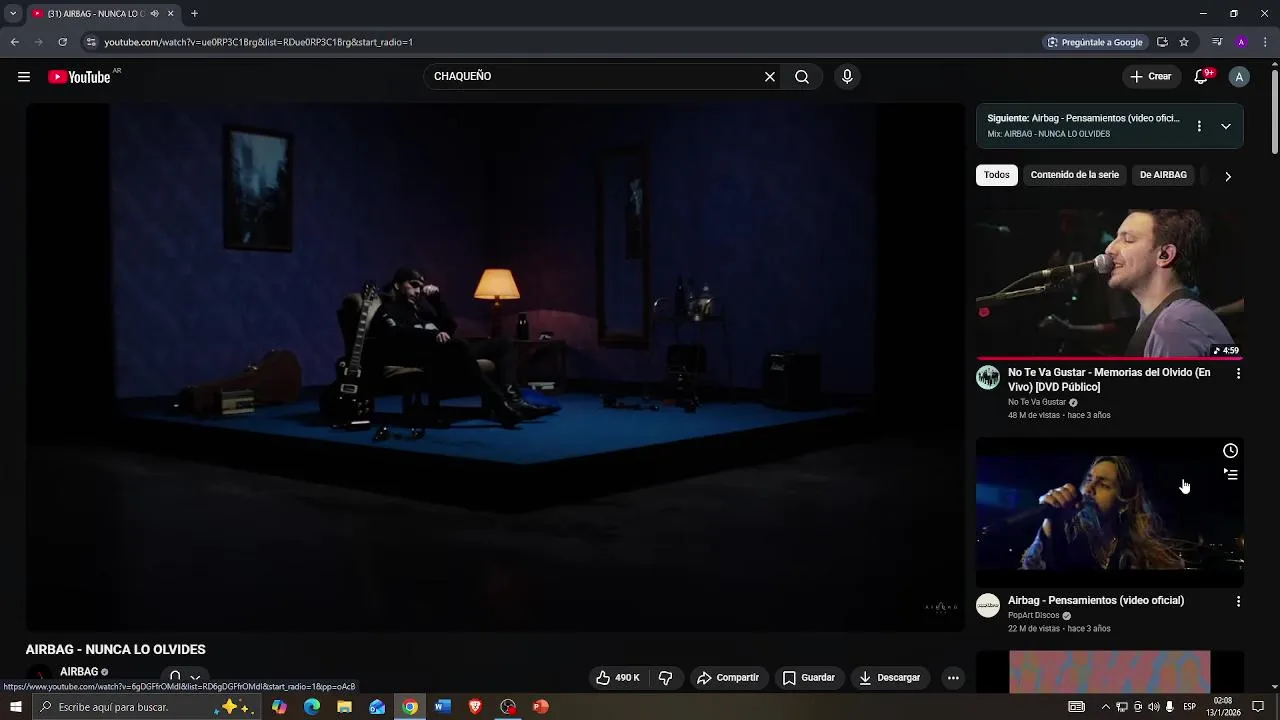The image size is (1280, 720).
Task: Open YouTube notifications bell
Action: click(x=1202, y=77)
